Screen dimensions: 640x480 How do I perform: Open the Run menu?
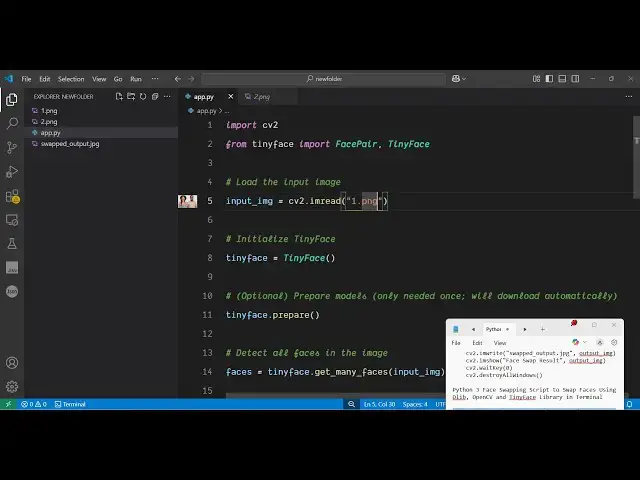(136, 79)
